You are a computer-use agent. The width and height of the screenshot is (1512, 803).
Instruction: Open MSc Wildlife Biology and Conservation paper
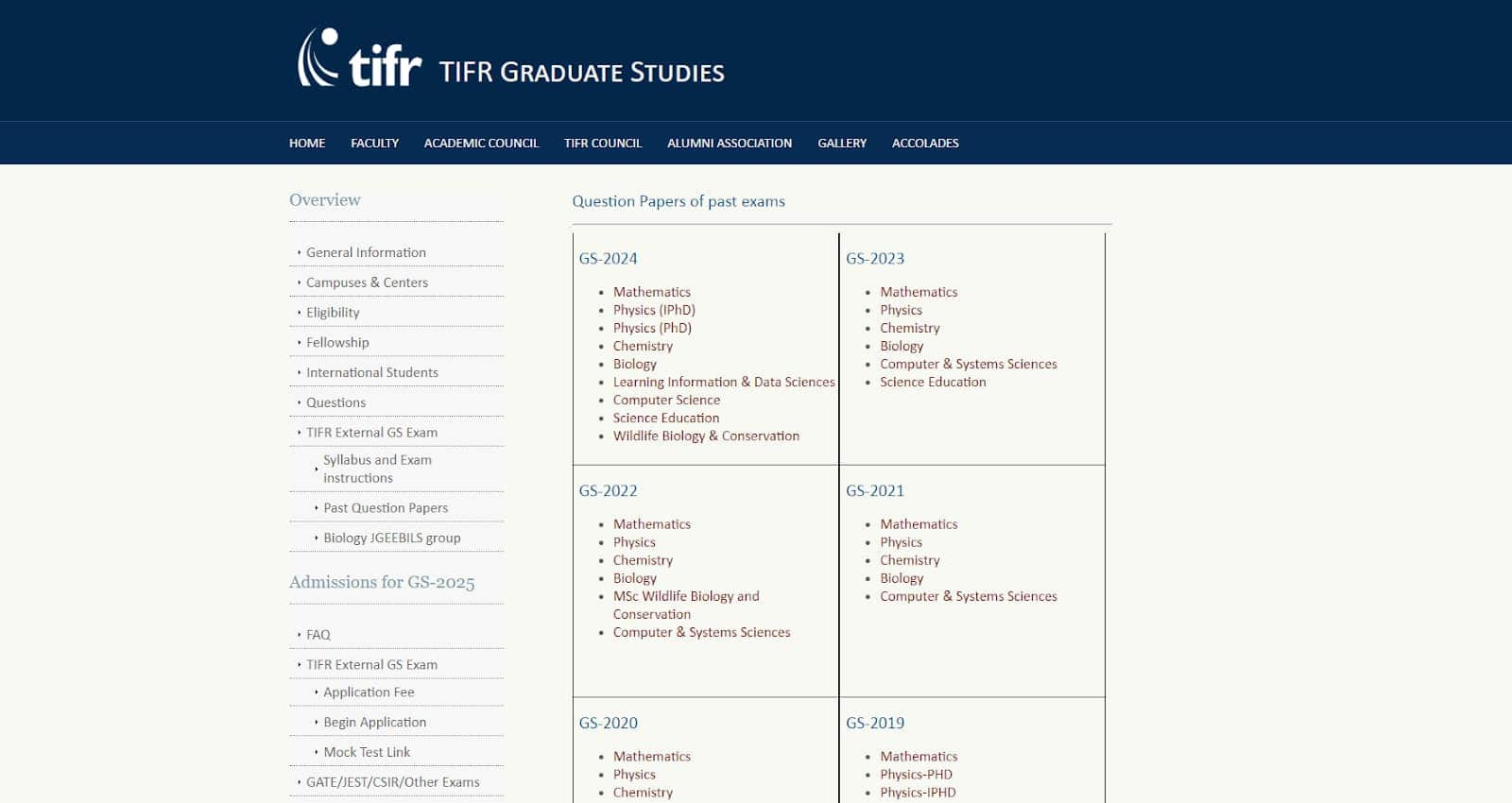[x=686, y=605]
